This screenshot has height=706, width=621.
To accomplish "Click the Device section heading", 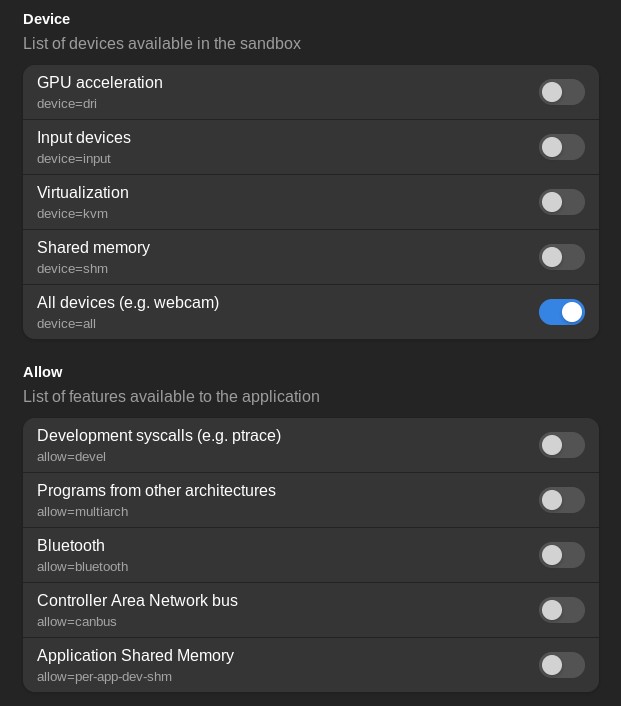I will pos(46,19).
